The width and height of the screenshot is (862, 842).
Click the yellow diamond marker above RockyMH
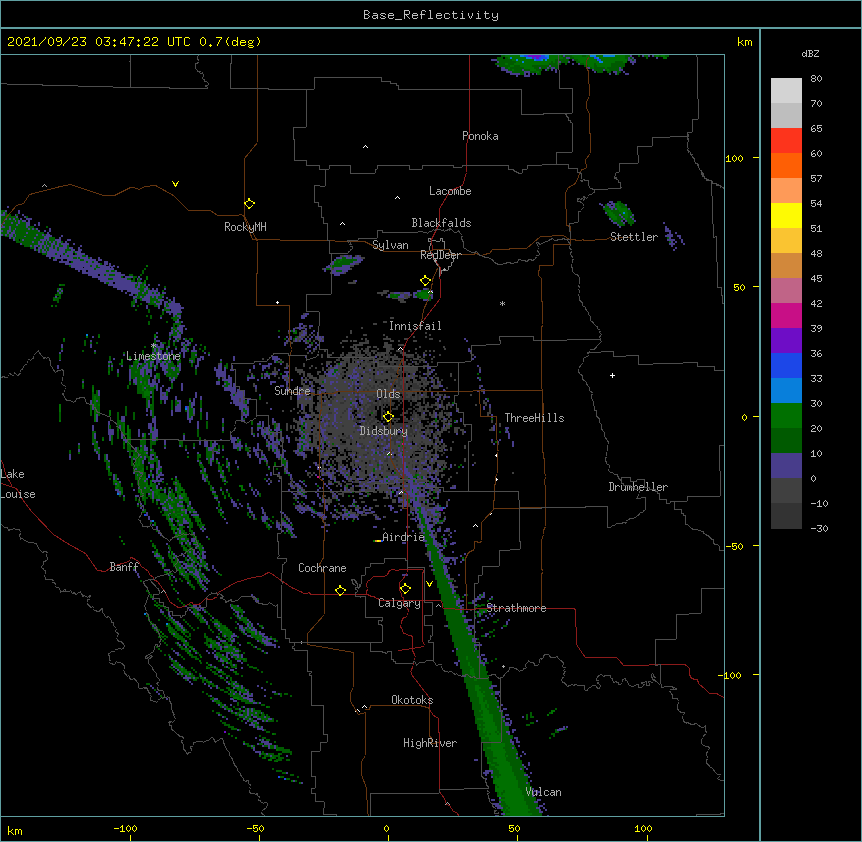coord(250,204)
